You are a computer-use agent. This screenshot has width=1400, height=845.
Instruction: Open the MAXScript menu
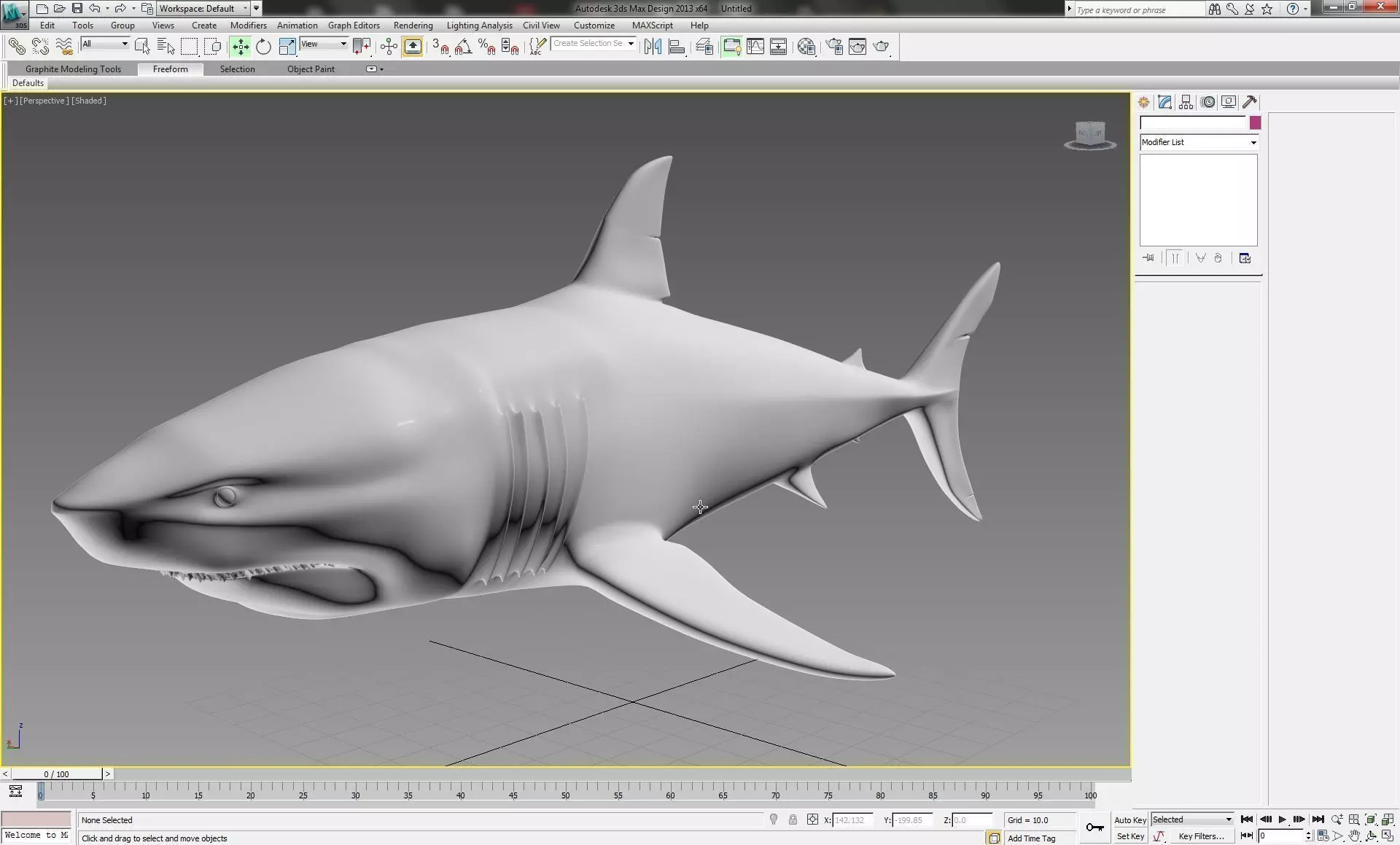click(x=652, y=26)
